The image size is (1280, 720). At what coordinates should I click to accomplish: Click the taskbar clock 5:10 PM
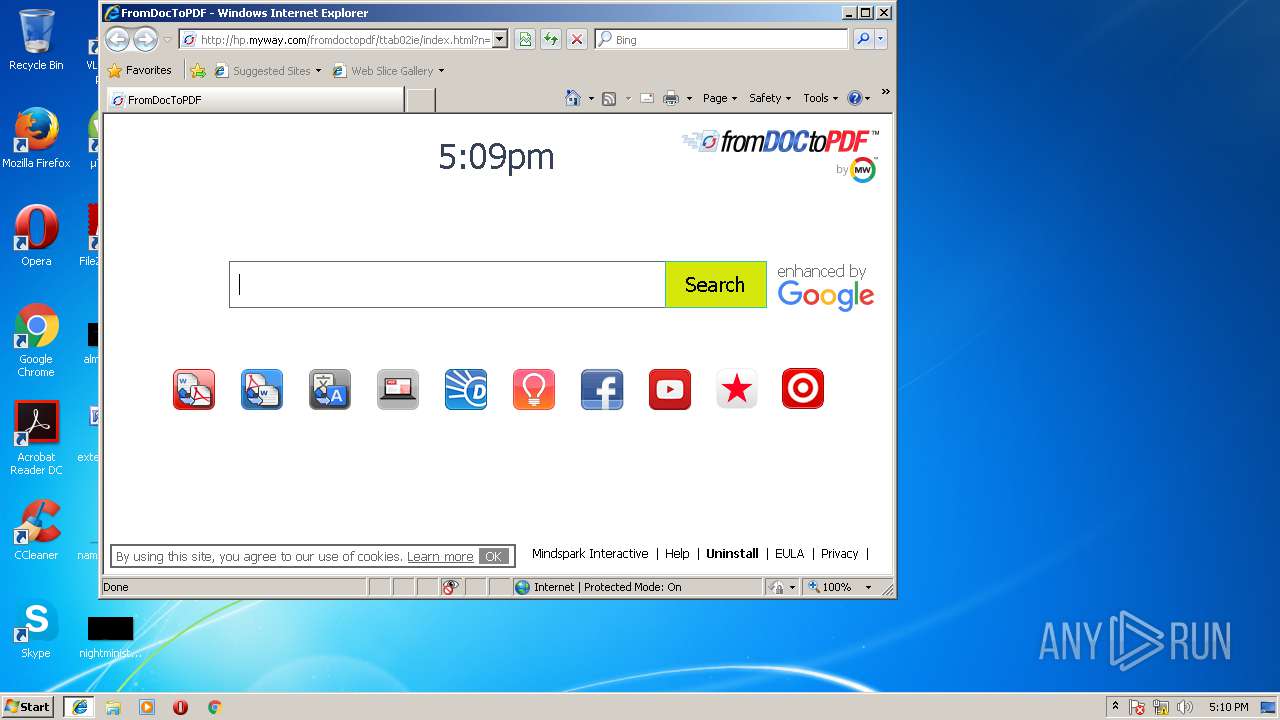[1228, 707]
